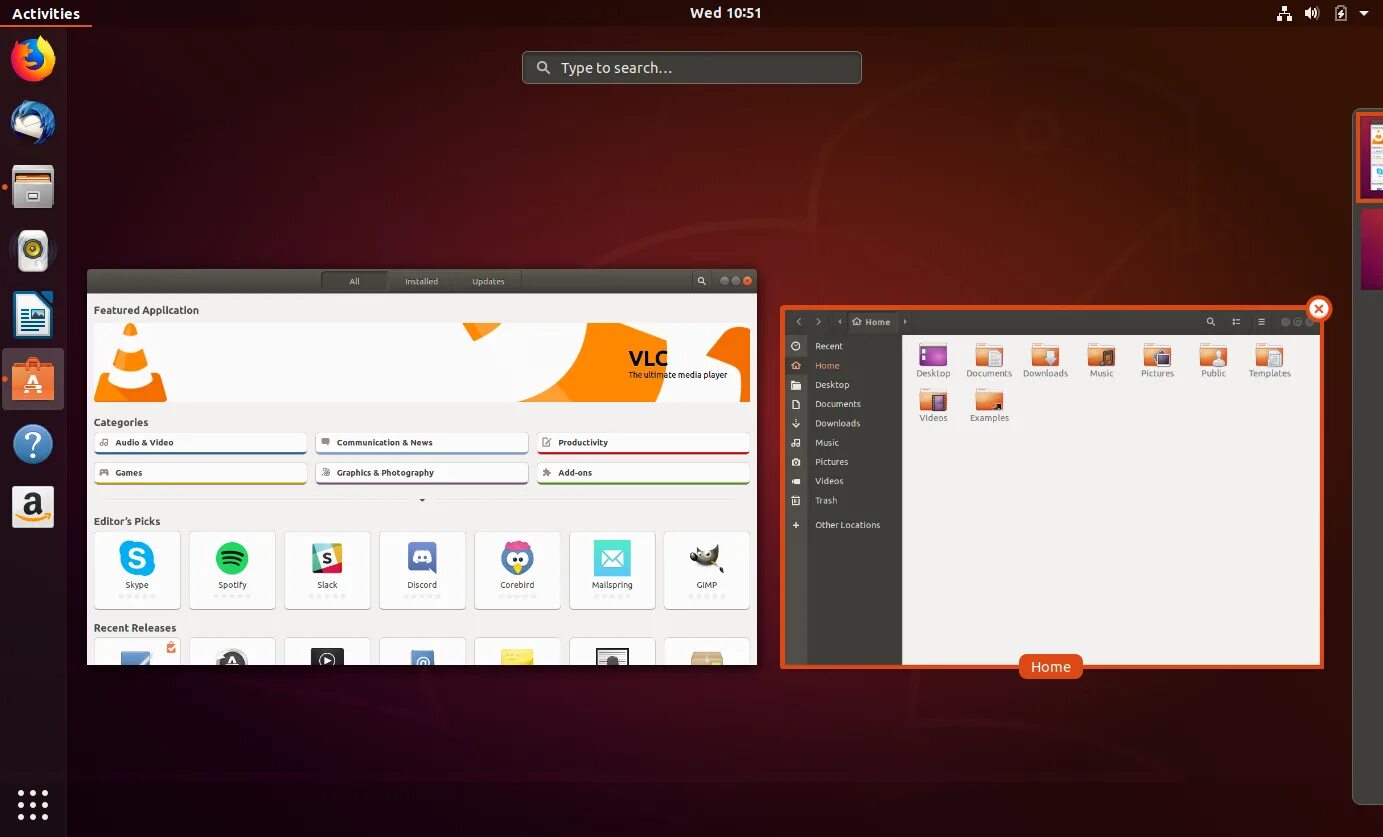Select the Templates folder icon
This screenshot has width=1383, height=837.
pos(1269,360)
